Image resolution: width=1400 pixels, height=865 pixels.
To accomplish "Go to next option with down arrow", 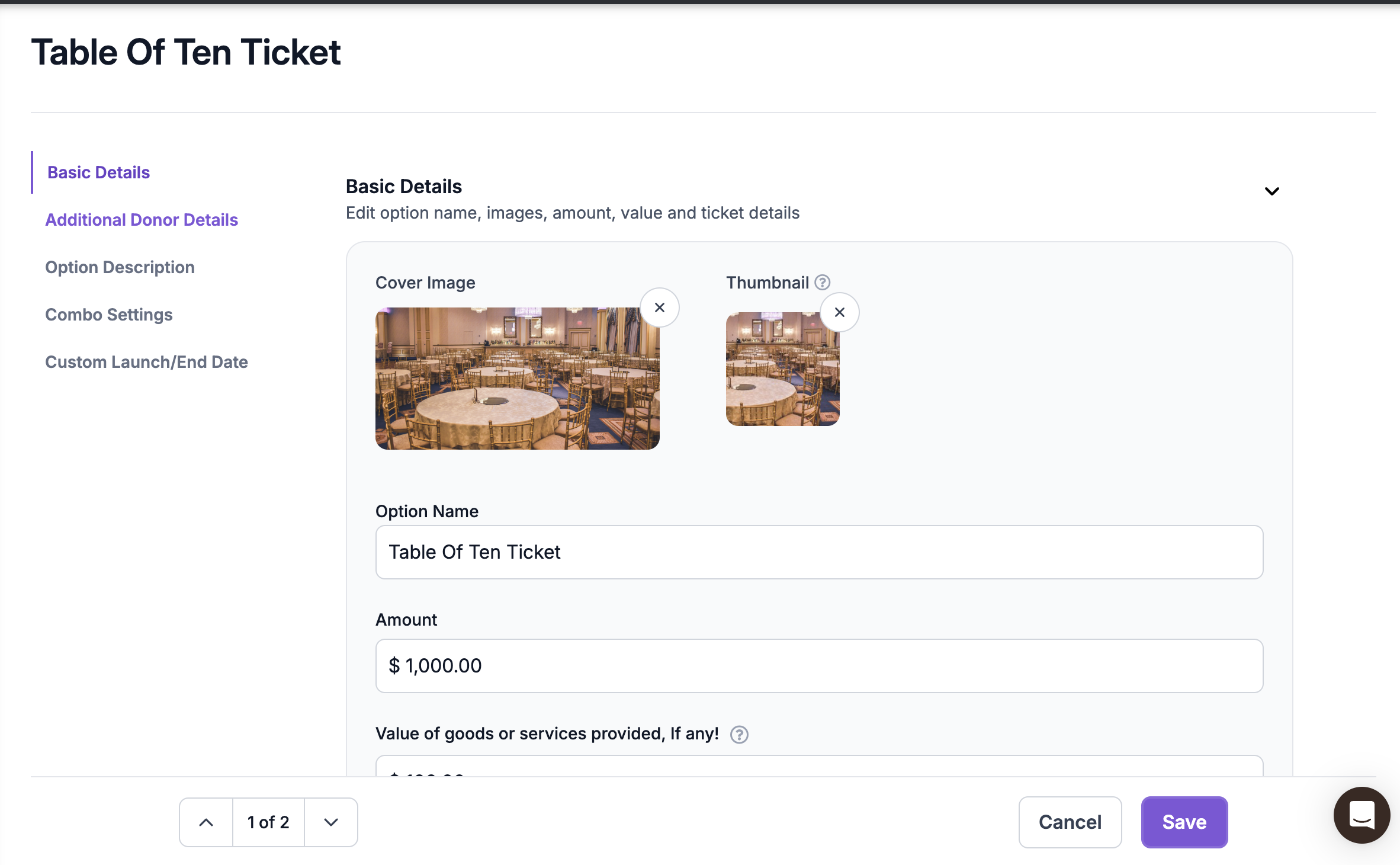I will tap(331, 822).
